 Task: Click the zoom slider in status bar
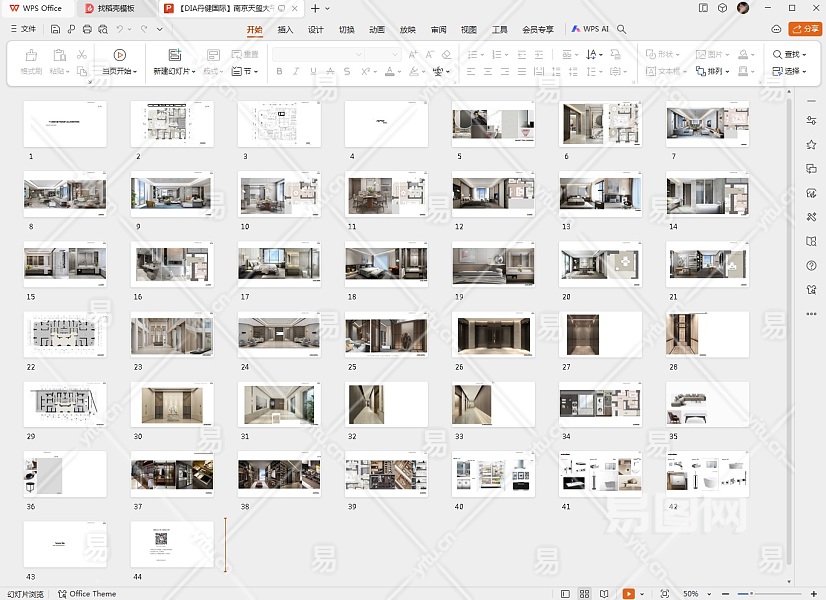[x=750, y=593]
